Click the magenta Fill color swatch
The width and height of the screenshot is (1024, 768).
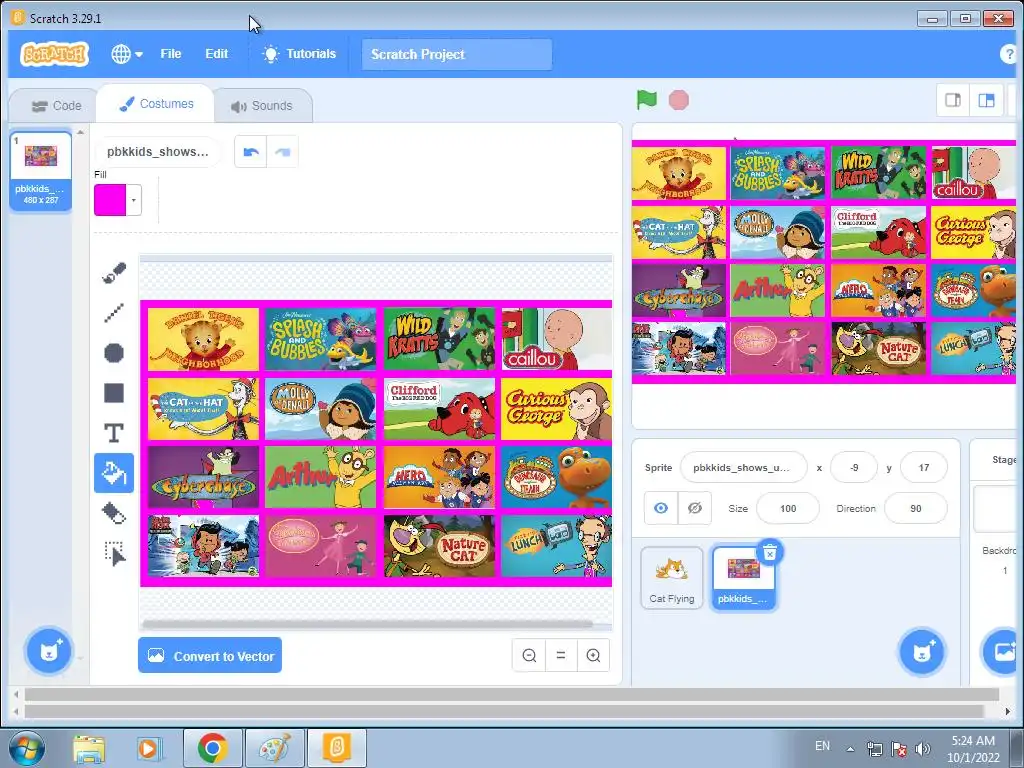pos(110,200)
